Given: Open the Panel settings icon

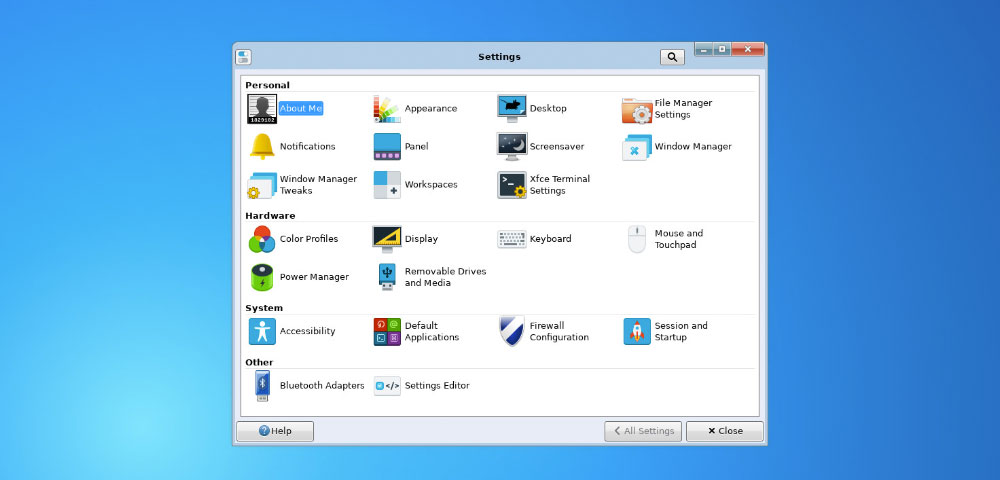Looking at the screenshot, I should [387, 147].
